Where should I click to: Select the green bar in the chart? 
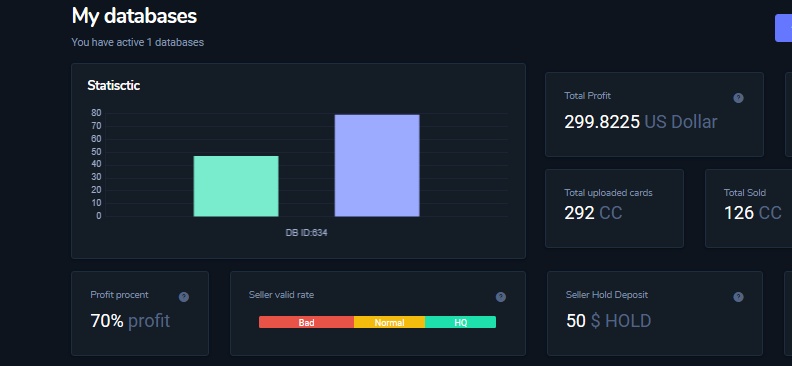[236, 186]
